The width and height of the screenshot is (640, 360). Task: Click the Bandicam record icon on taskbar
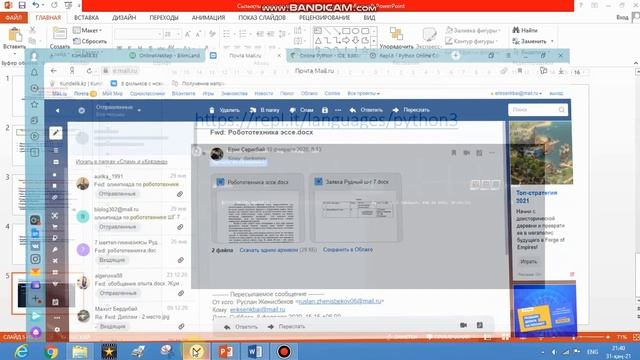click(x=284, y=351)
